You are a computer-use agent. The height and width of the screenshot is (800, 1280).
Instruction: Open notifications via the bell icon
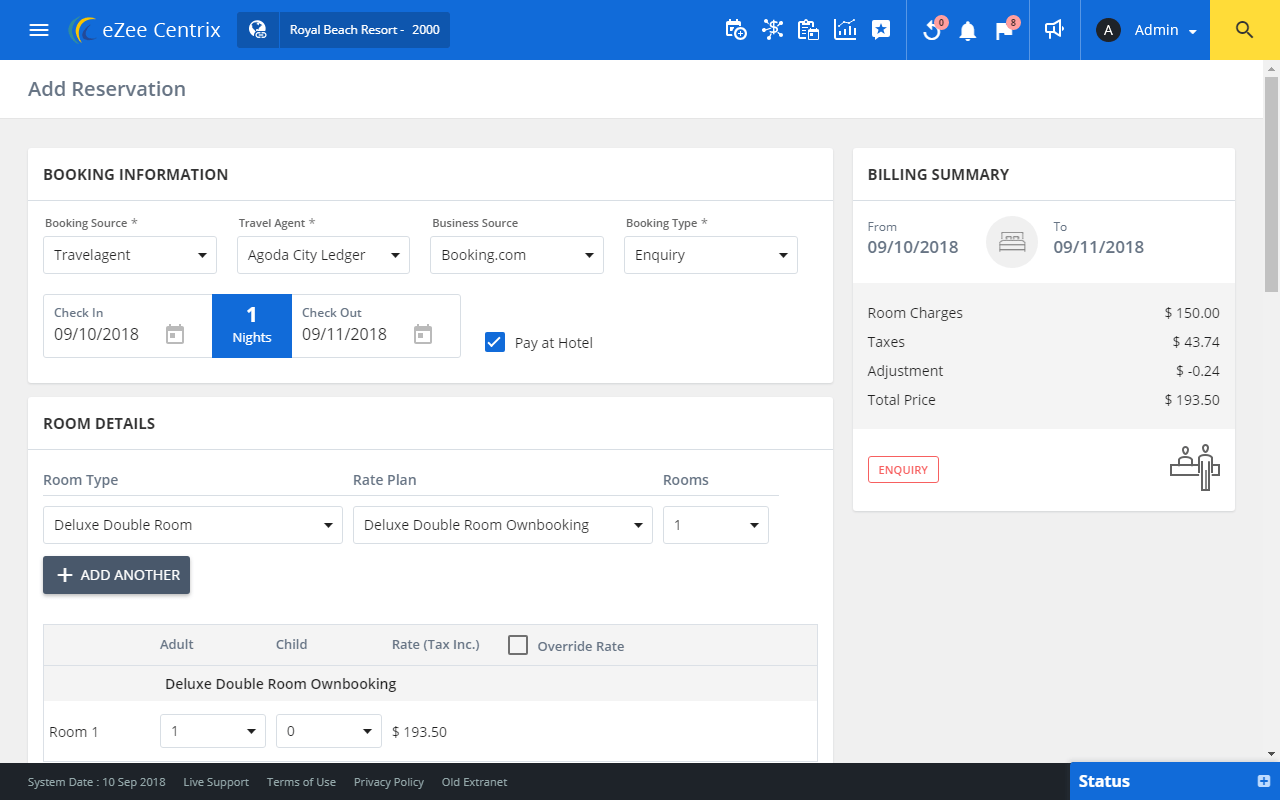pyautogui.click(x=967, y=31)
